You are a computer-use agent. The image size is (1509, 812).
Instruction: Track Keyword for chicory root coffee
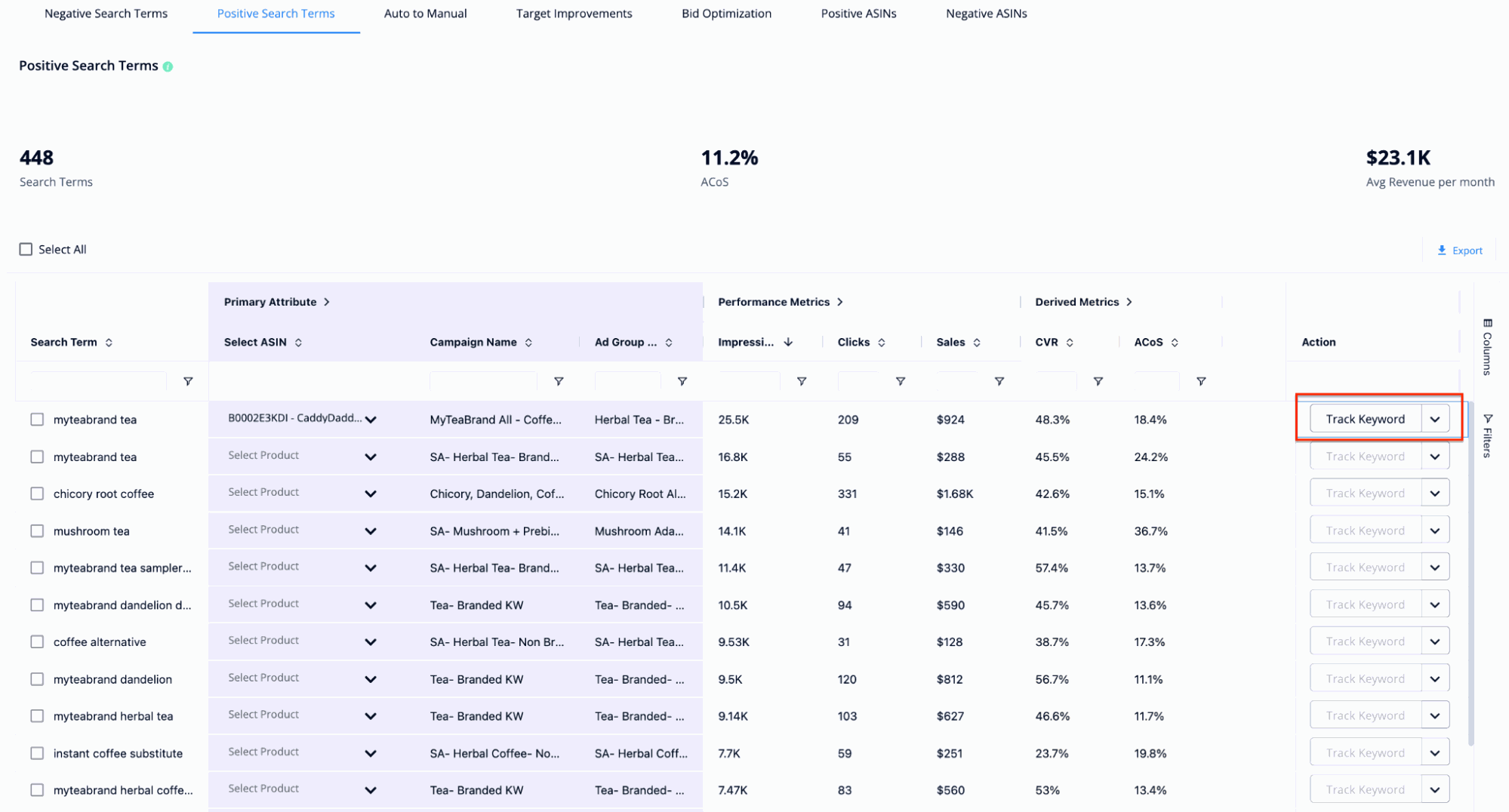pos(1366,494)
